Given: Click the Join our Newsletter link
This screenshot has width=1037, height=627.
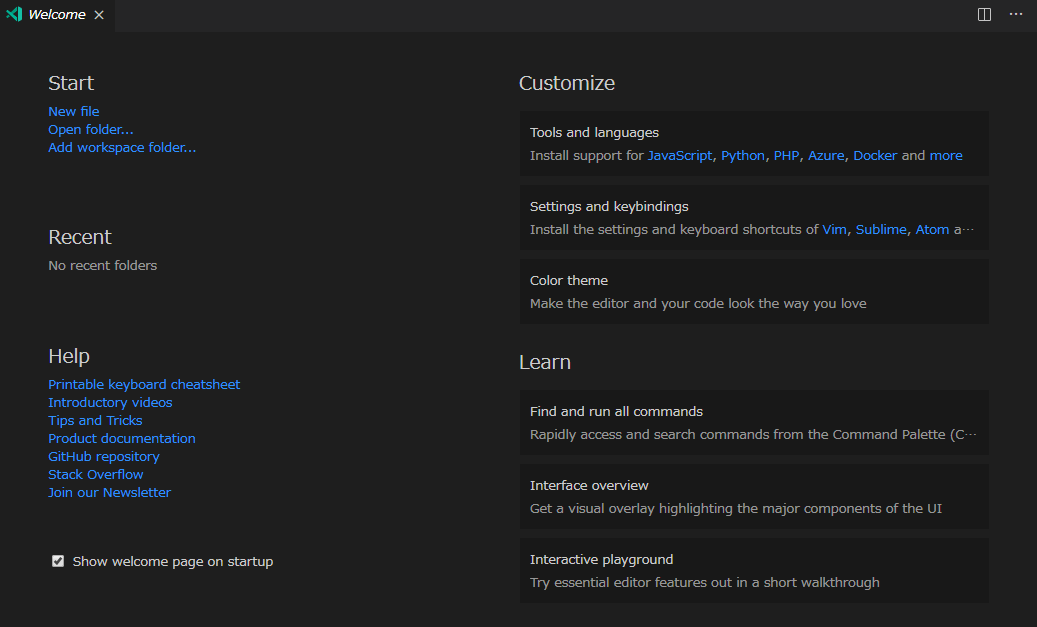Looking at the screenshot, I should pos(110,492).
